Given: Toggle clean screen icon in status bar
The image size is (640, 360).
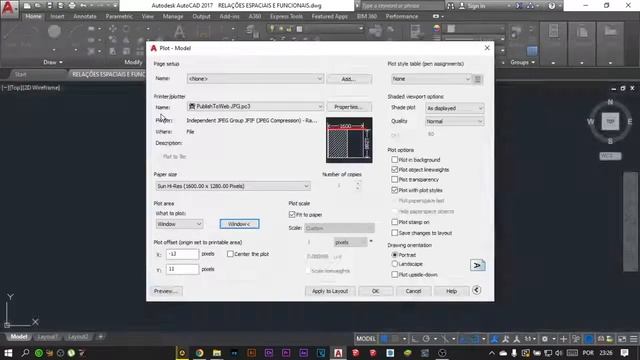Looking at the screenshot, I should pos(622,339).
